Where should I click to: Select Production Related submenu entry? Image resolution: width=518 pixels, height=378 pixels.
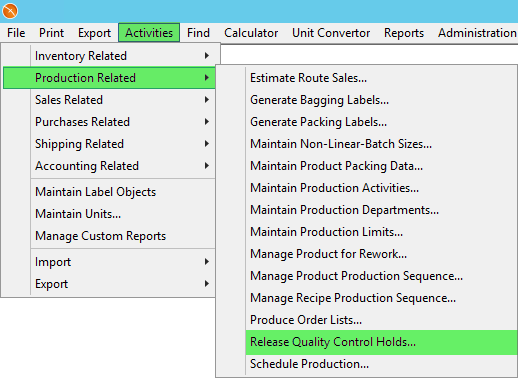[x=109, y=78]
